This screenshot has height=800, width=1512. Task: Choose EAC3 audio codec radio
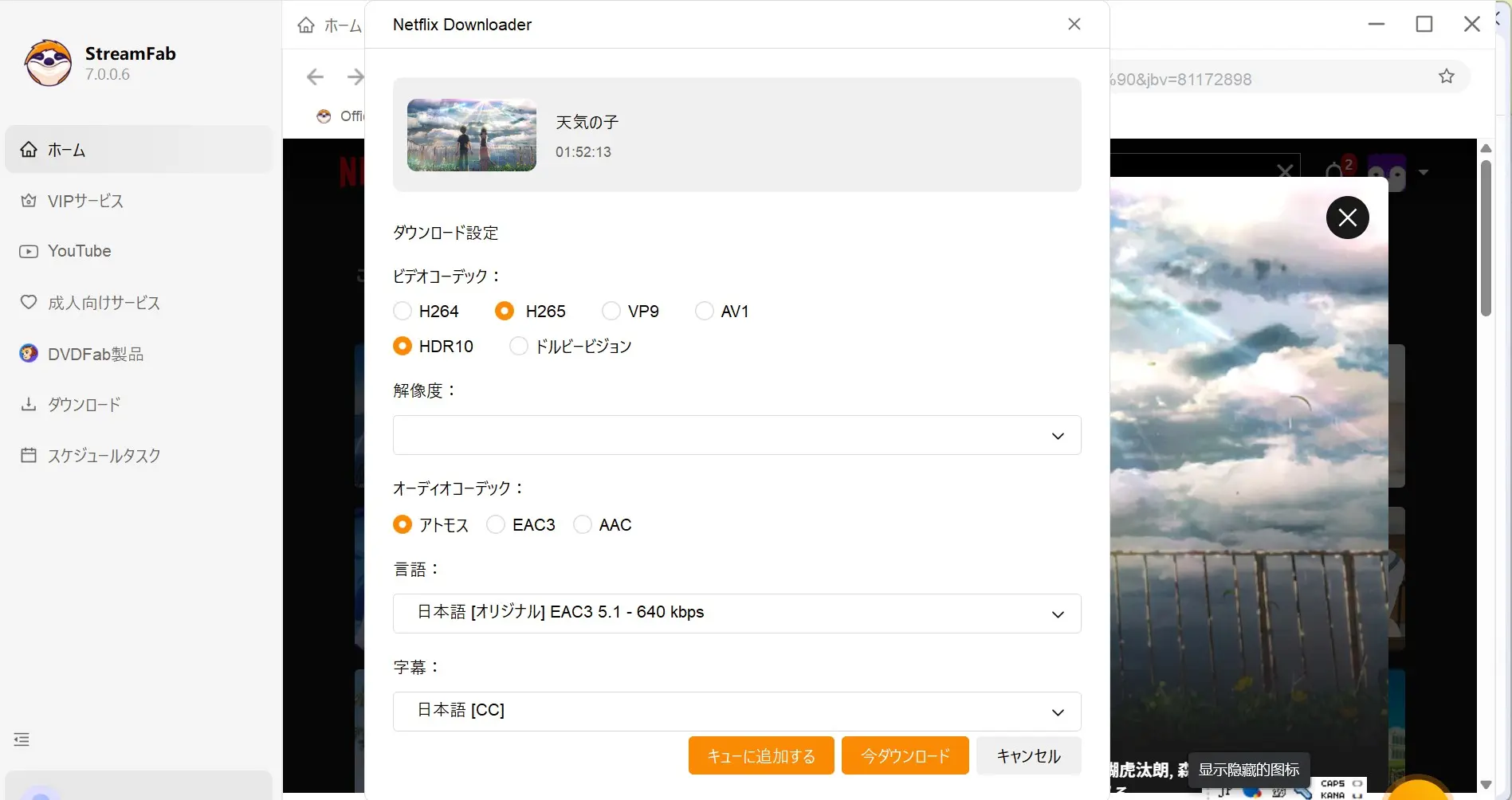coord(496,524)
